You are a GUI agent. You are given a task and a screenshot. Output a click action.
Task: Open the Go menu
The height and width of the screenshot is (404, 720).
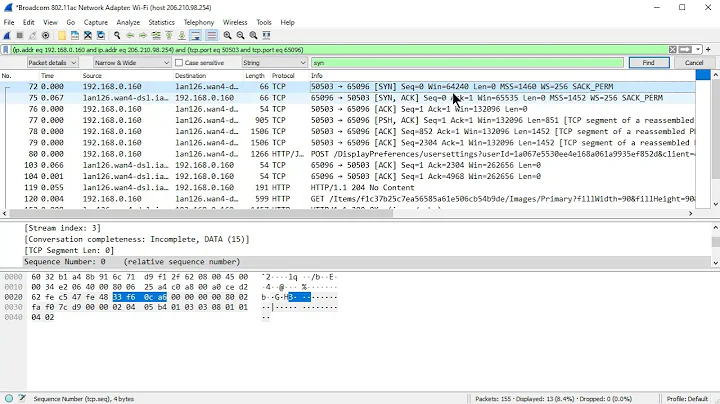point(70,22)
